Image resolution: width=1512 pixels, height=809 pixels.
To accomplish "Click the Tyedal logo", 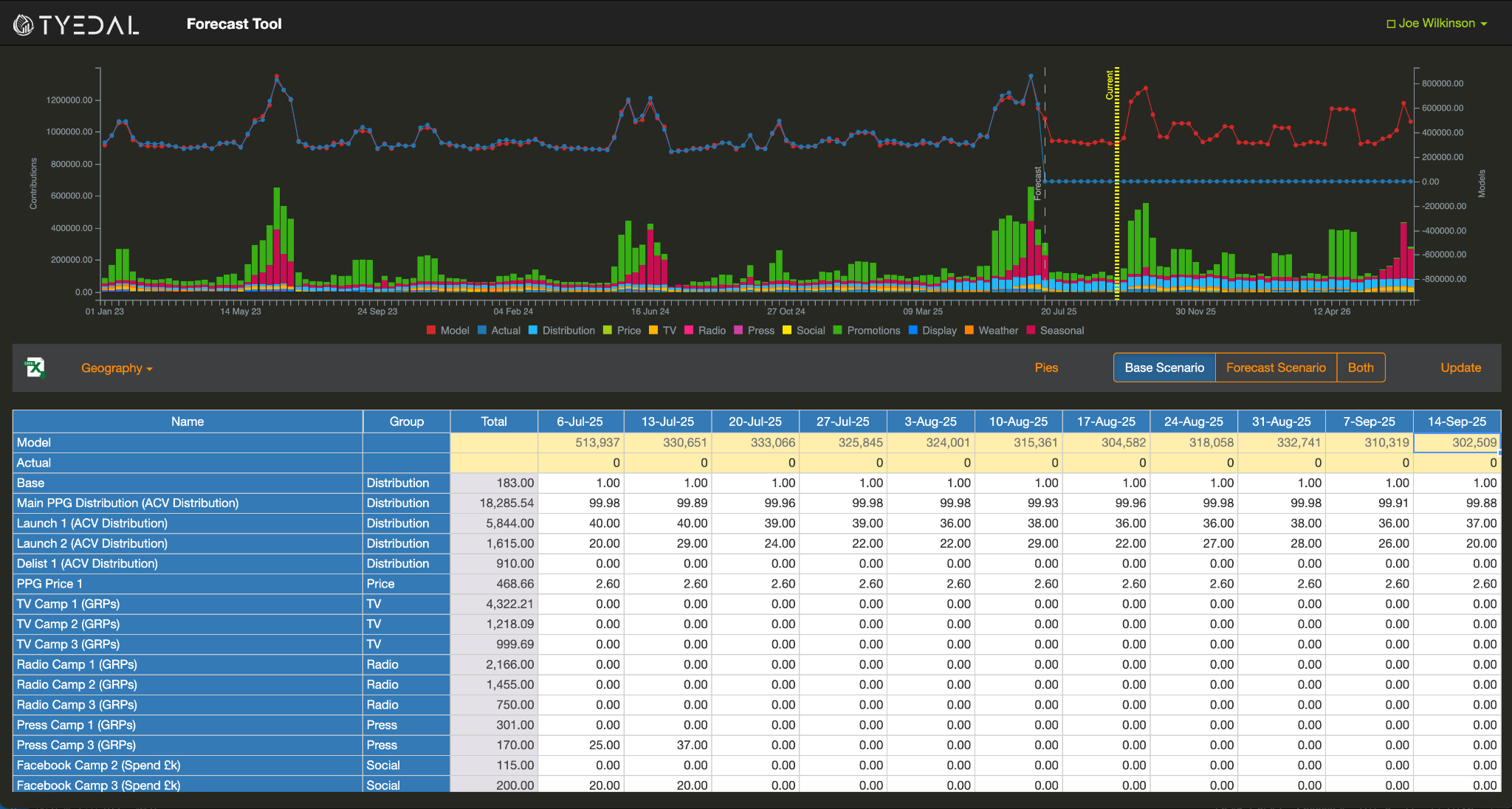I will (x=74, y=23).
